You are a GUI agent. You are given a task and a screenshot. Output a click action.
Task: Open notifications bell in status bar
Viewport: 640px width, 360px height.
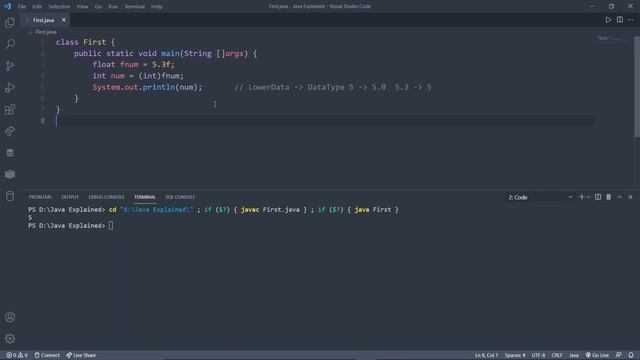point(631,355)
